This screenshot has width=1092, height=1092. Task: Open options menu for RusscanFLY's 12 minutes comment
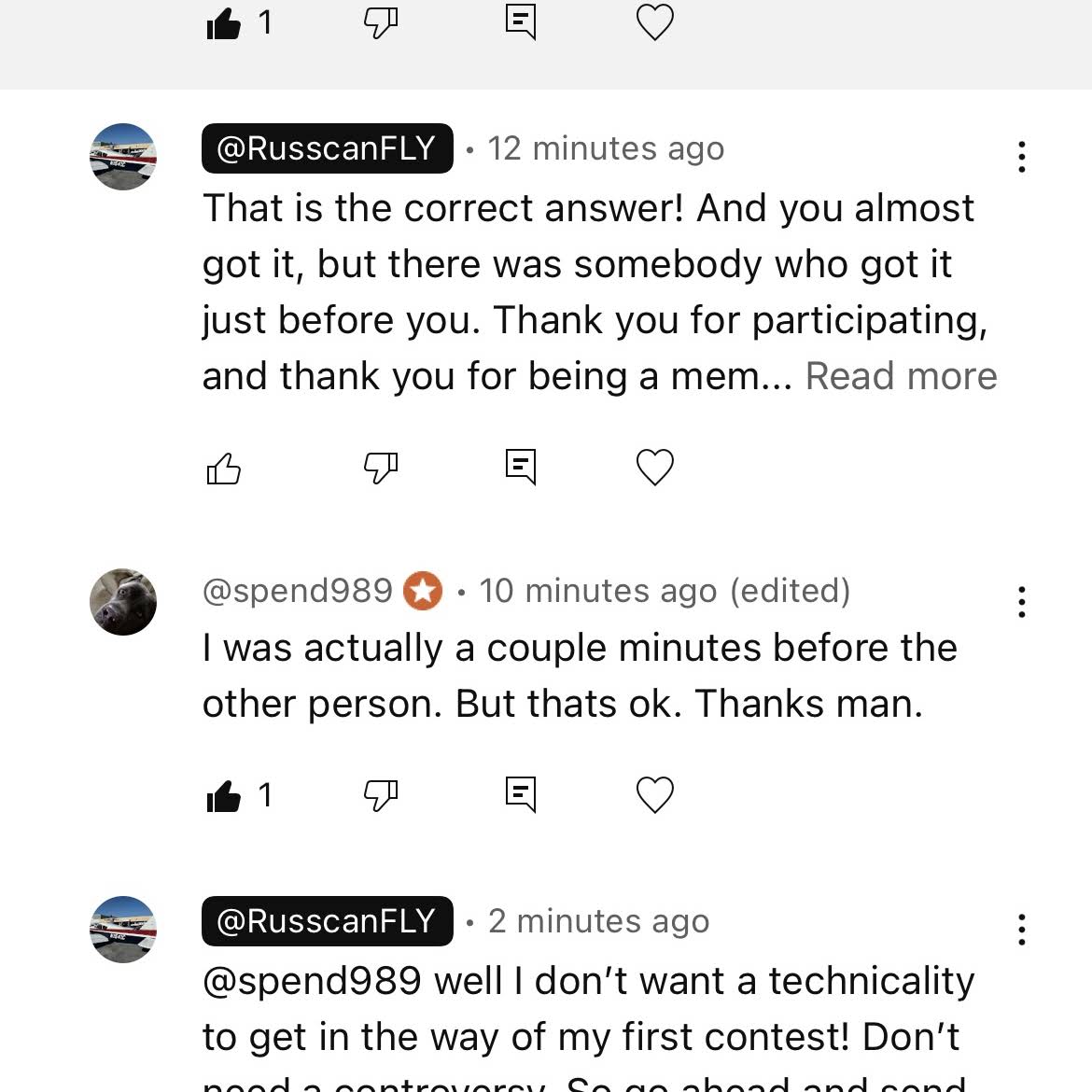coord(1022,157)
